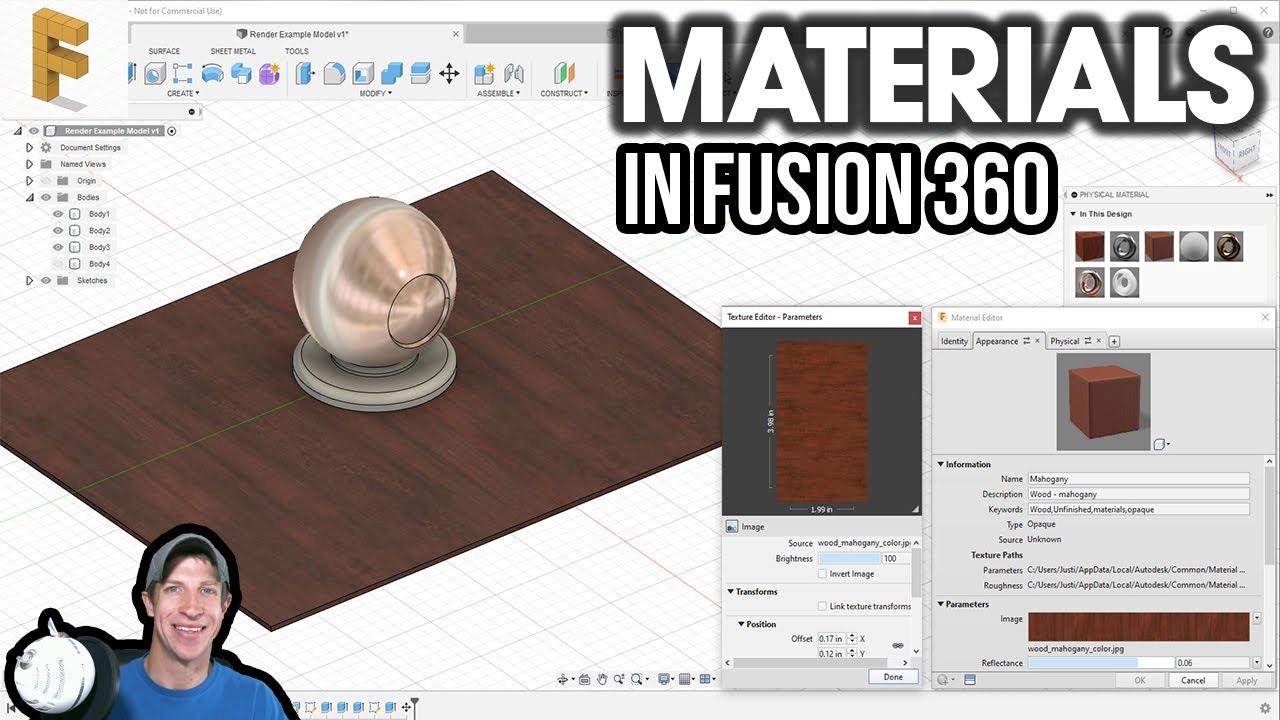Show the Origin folder via eye icon
Viewport: 1280px width, 720px height.
pyautogui.click(x=46, y=181)
